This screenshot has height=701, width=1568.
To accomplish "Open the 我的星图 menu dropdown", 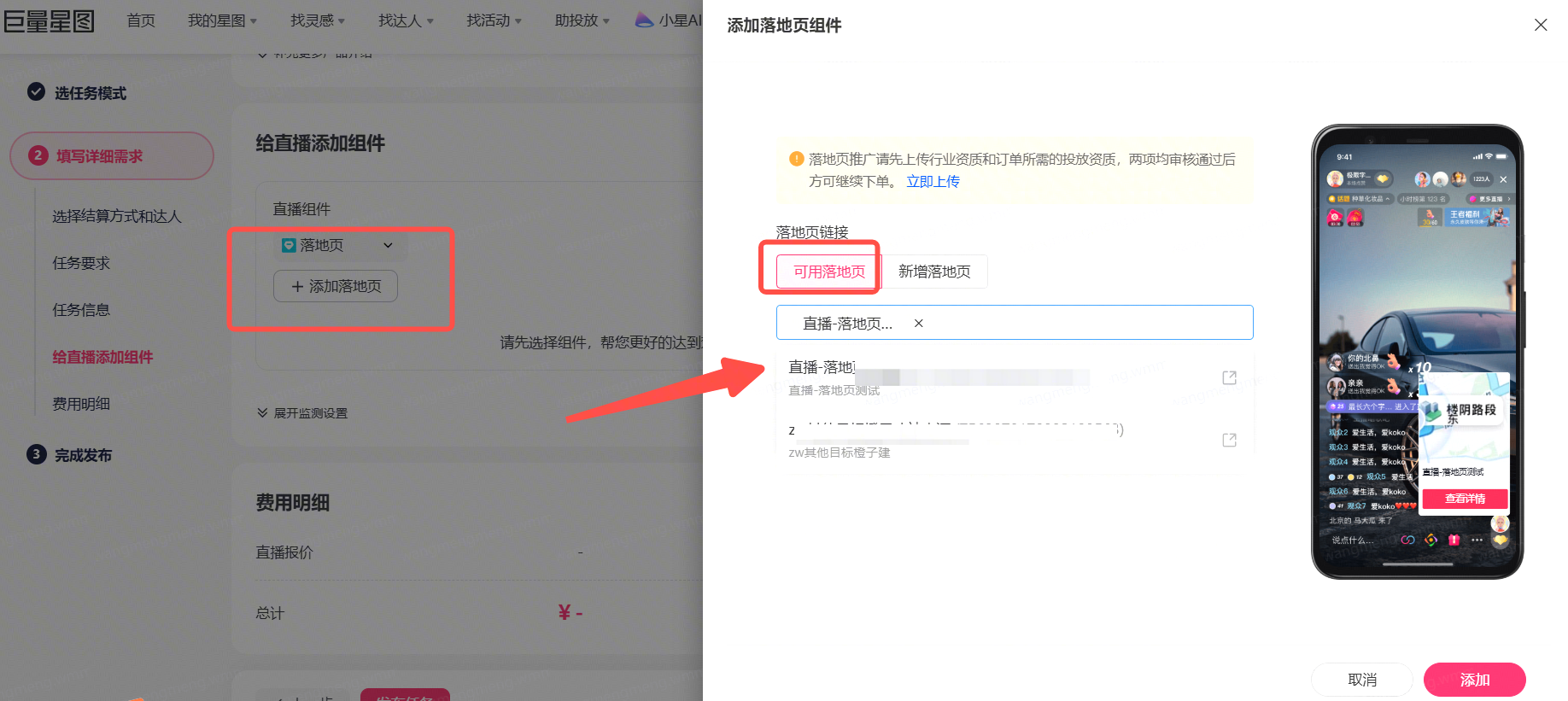I will (x=222, y=20).
